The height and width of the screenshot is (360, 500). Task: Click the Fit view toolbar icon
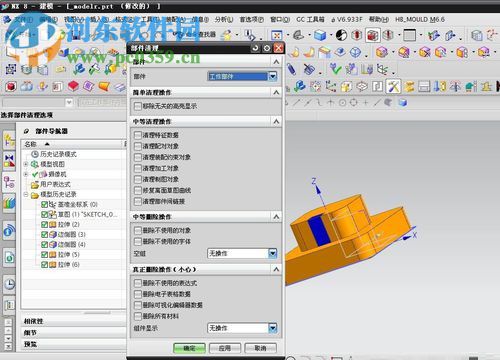(276, 35)
